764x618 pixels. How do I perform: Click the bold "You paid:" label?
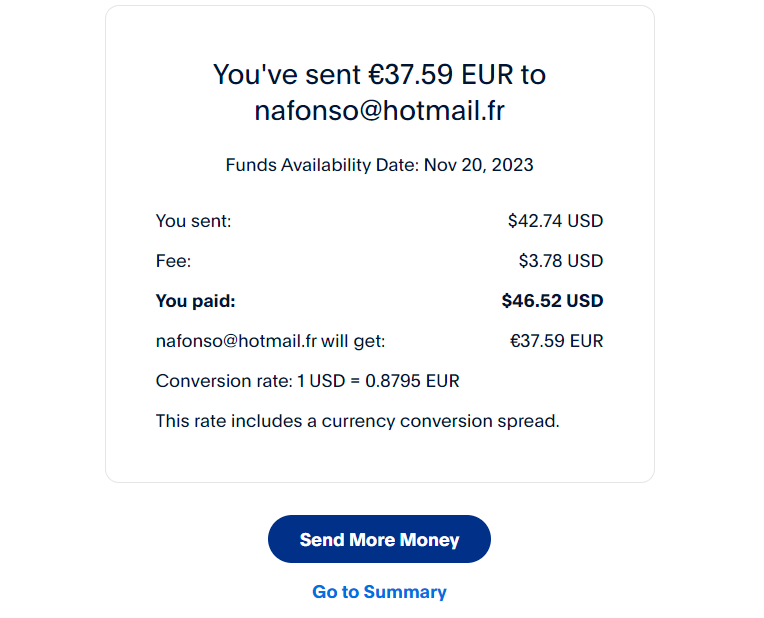[196, 301]
